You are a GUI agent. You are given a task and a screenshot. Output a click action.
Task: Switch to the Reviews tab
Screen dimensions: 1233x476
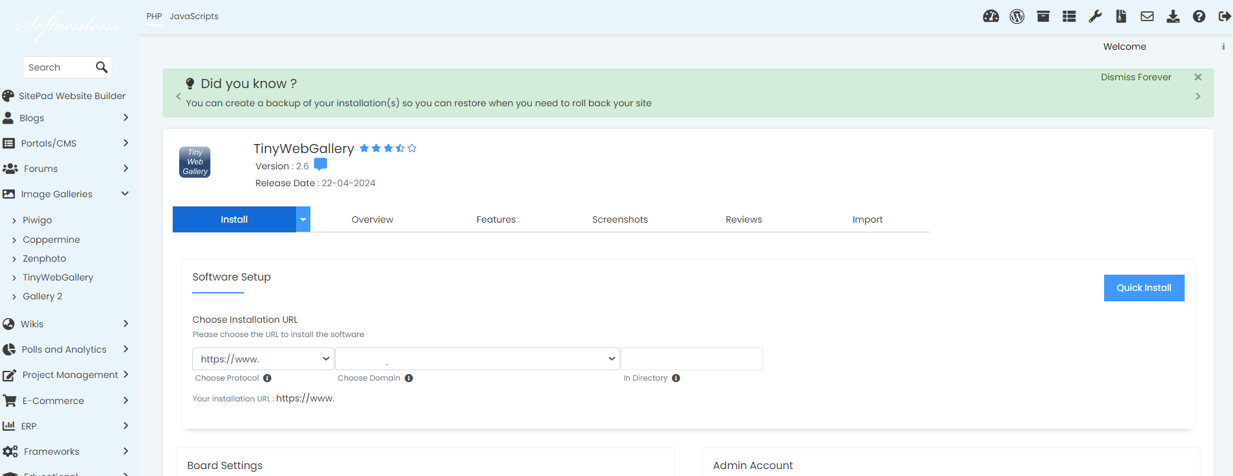tap(744, 219)
